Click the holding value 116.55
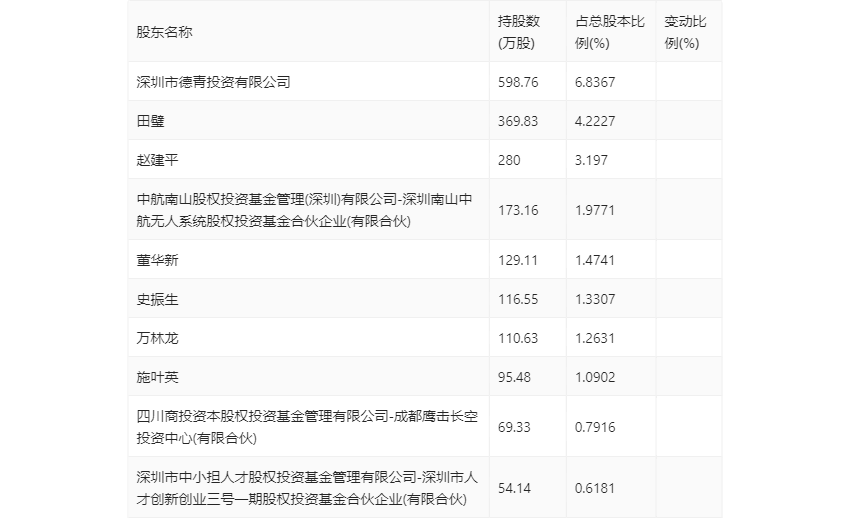The image size is (850, 518). pos(518,299)
